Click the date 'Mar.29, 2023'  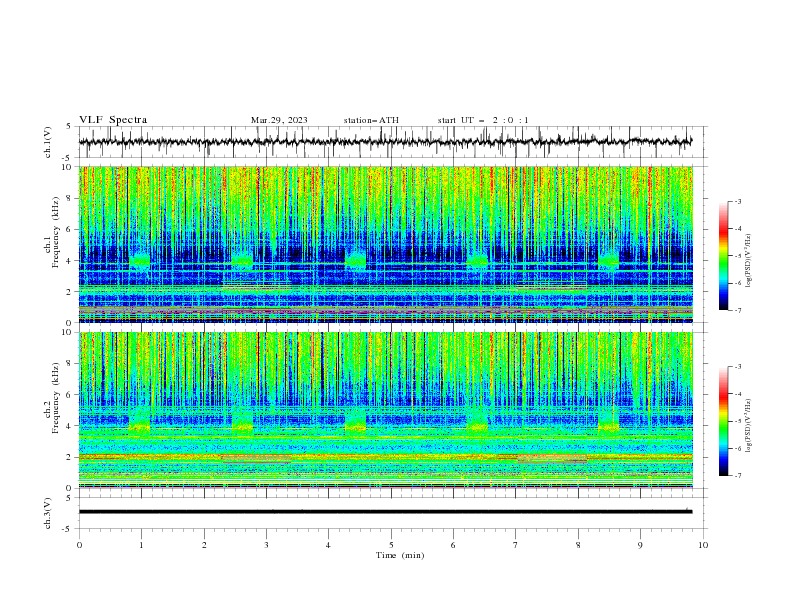click(279, 120)
